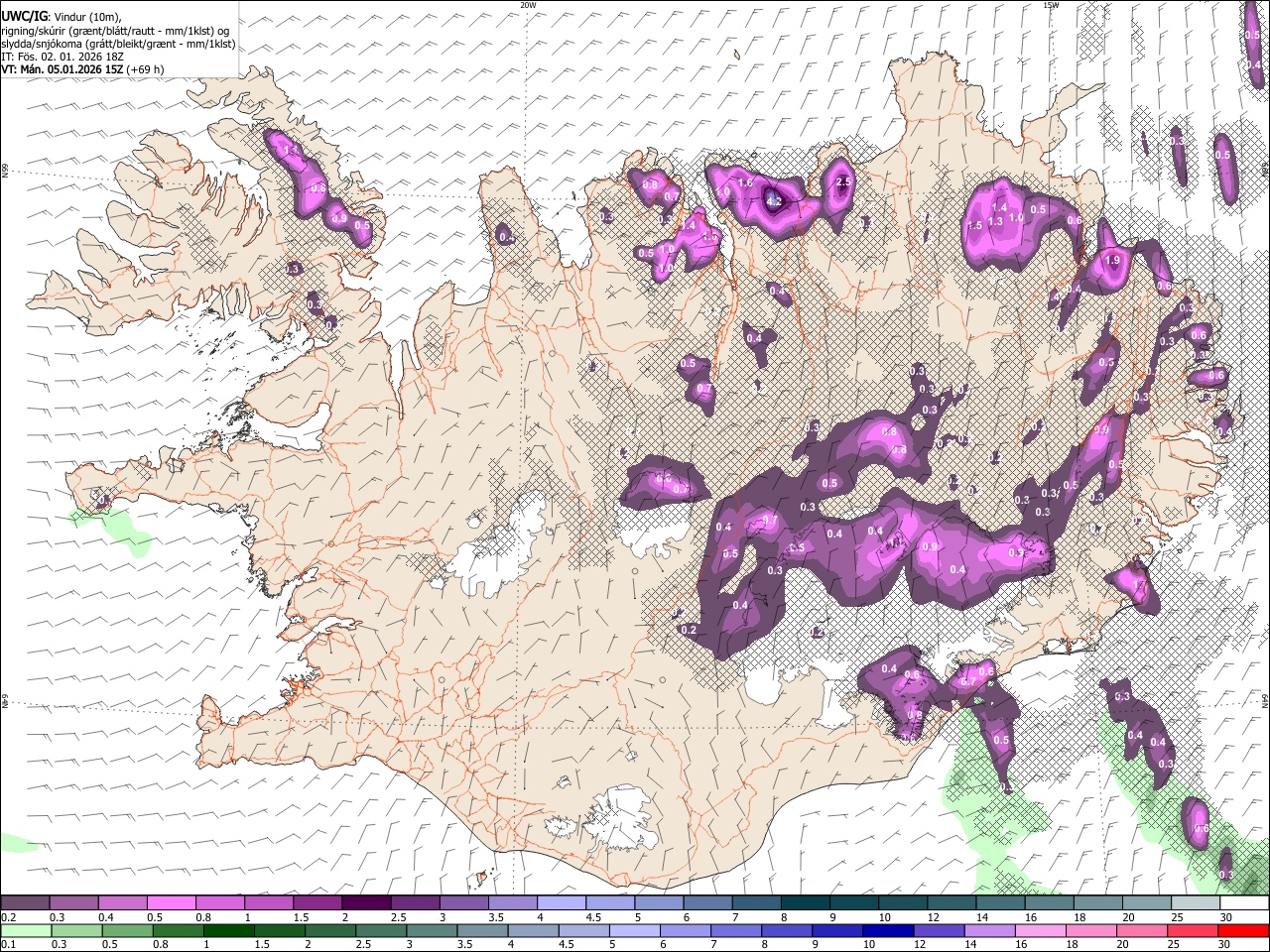The height and width of the screenshot is (952, 1270).
Task: Click the '2.5' snowfall value on the map
Action: [844, 182]
